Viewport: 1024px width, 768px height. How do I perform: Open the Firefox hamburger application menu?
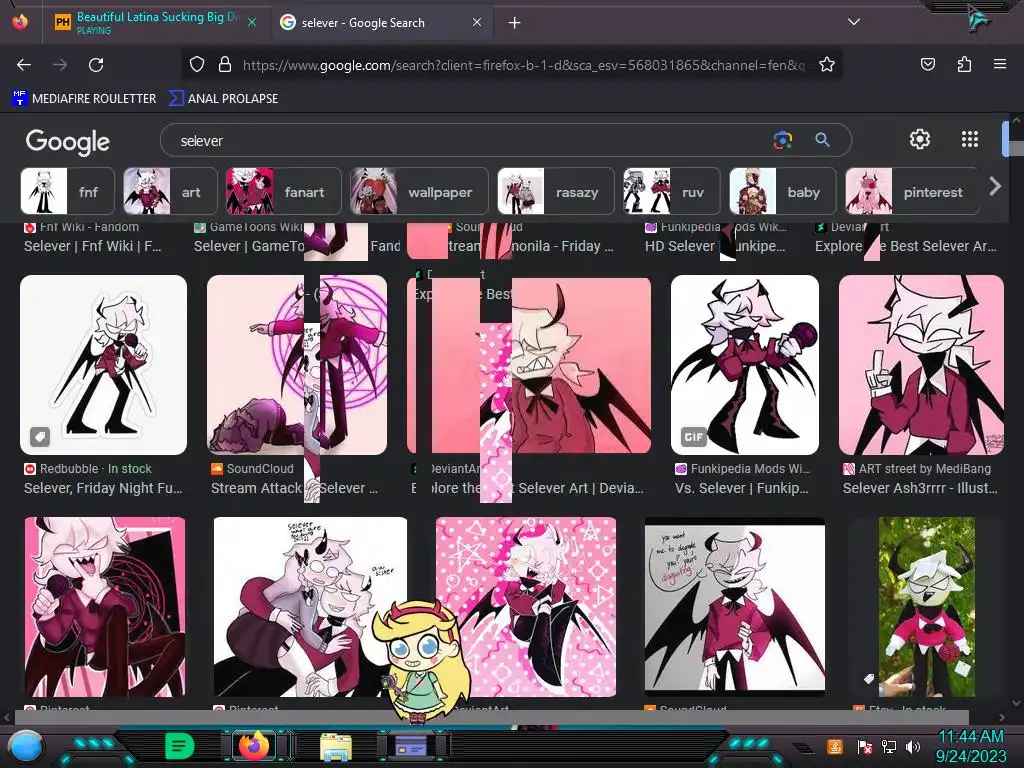pos(999,65)
